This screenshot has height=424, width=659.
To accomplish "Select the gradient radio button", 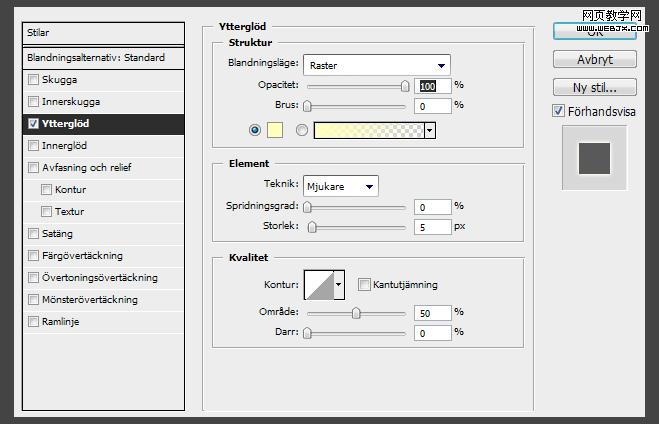I will point(302,130).
